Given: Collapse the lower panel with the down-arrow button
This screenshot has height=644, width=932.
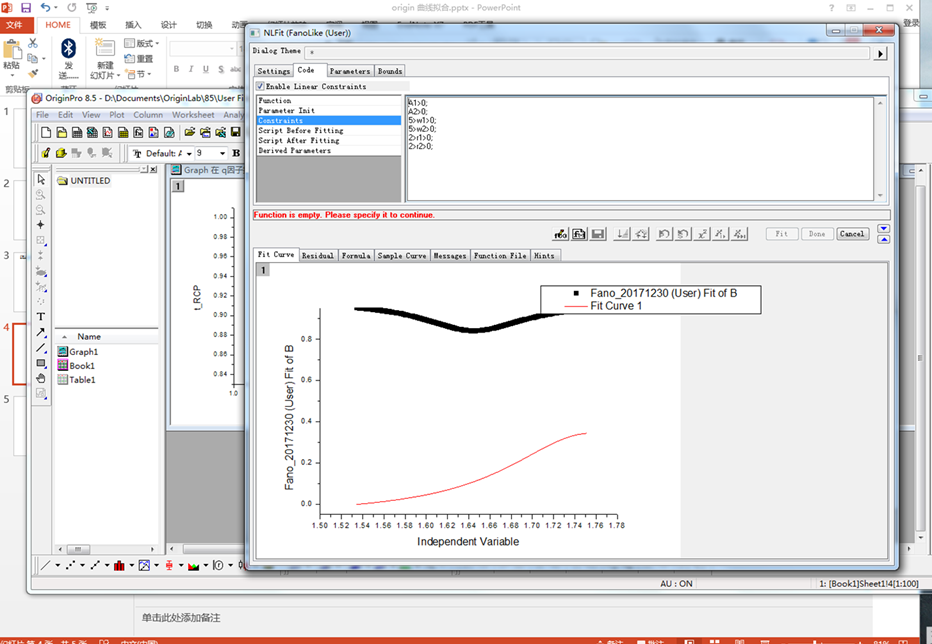Looking at the screenshot, I should coord(884,228).
